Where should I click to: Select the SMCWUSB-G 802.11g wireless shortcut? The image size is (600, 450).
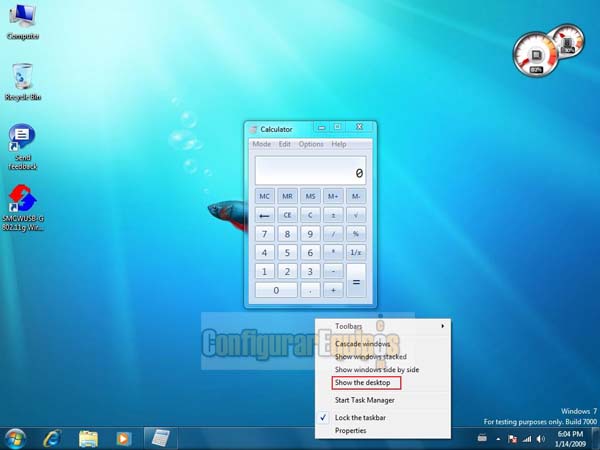pyautogui.click(x=23, y=208)
